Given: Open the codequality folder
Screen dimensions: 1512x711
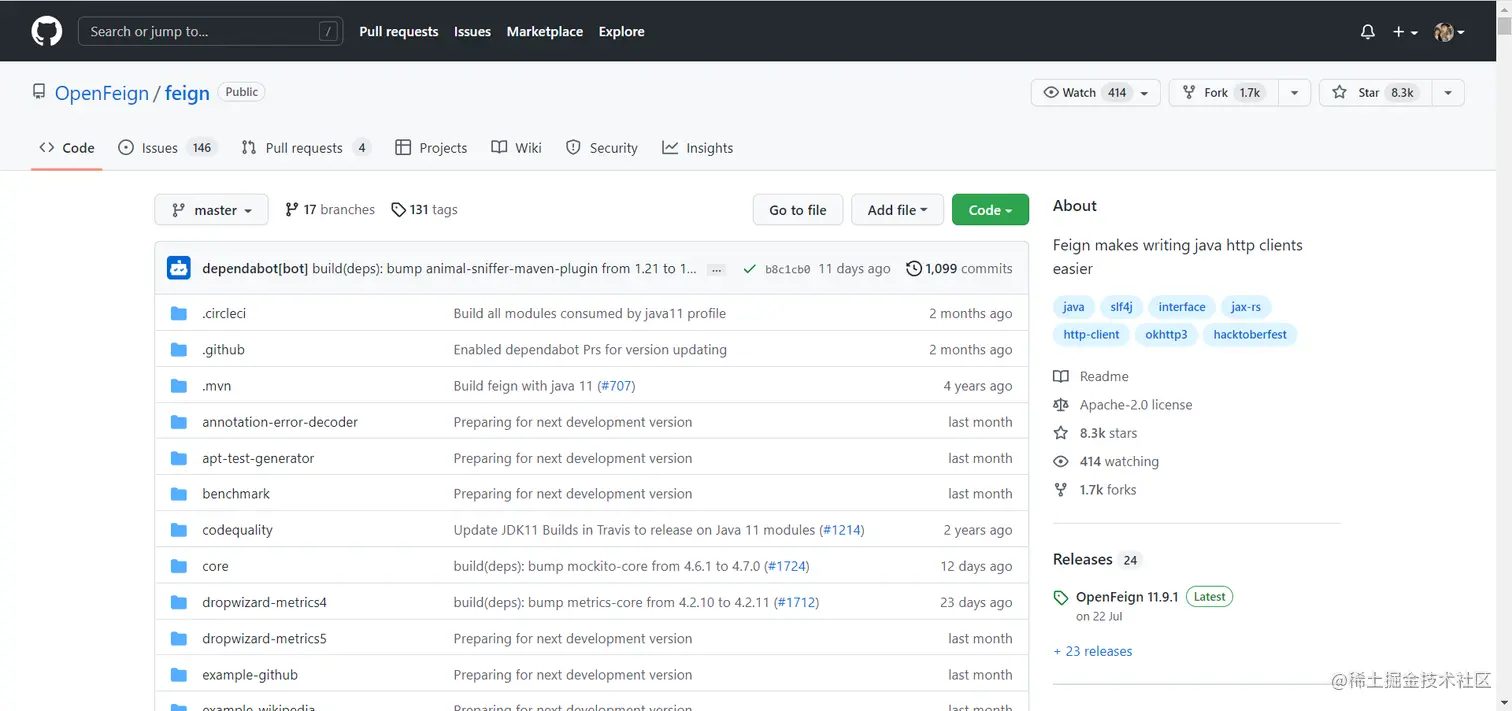Looking at the screenshot, I should (x=237, y=530).
